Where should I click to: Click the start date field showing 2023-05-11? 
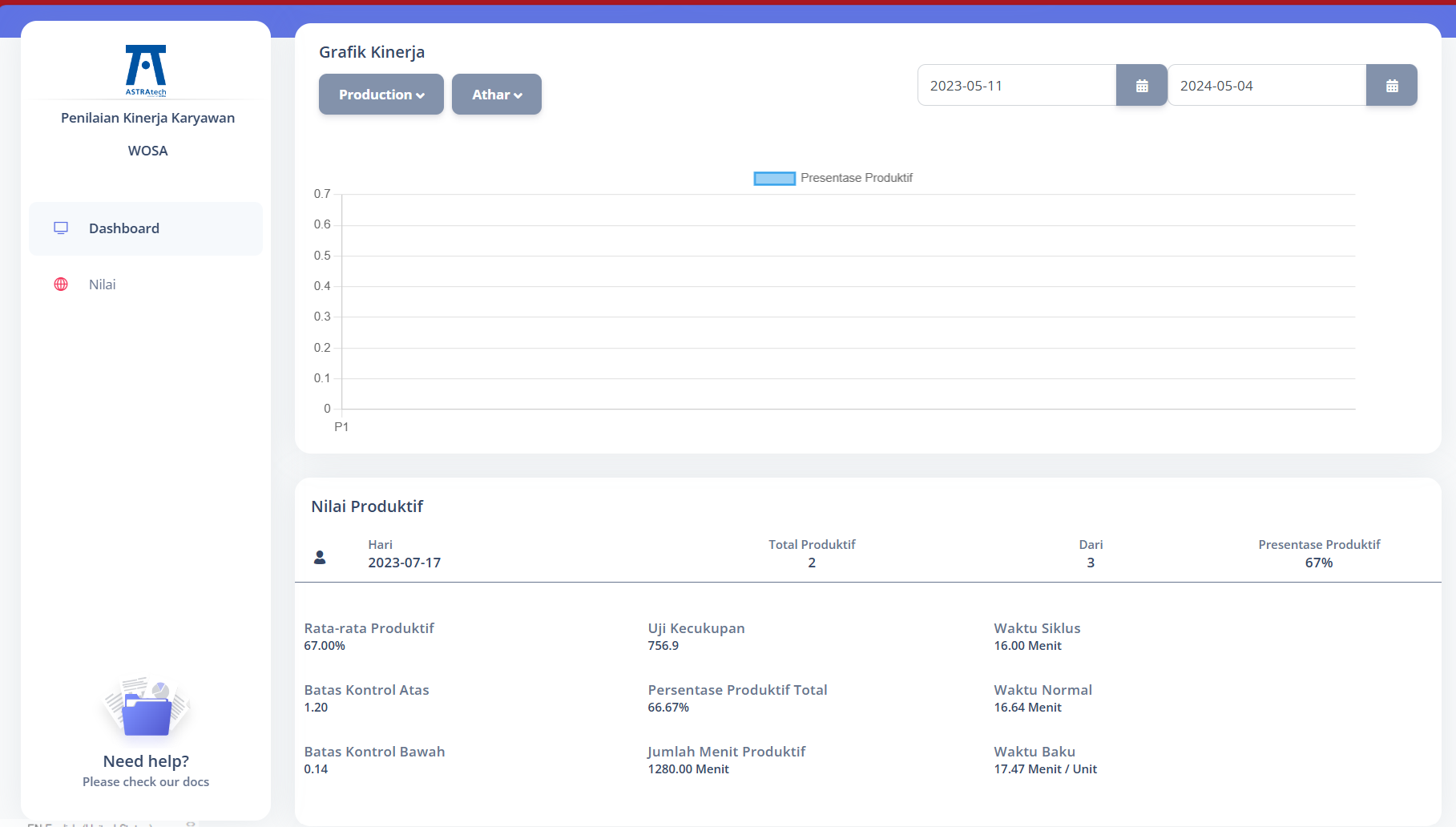pyautogui.click(x=1016, y=86)
